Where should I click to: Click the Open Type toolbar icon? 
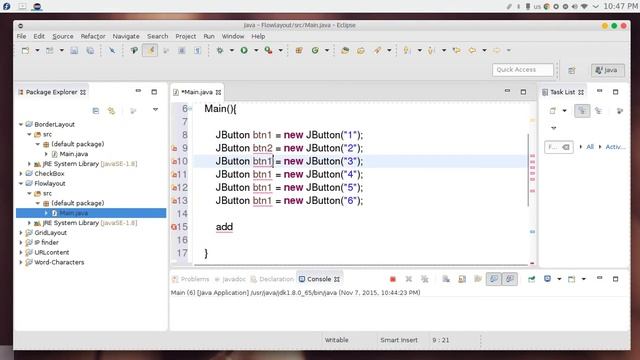pos(345,51)
